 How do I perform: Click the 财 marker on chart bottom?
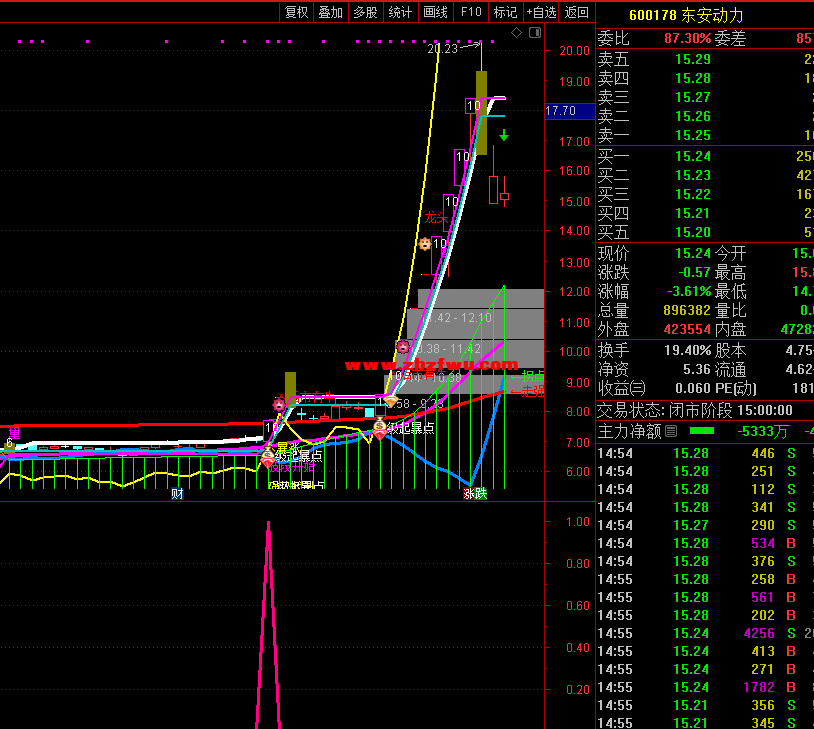178,493
